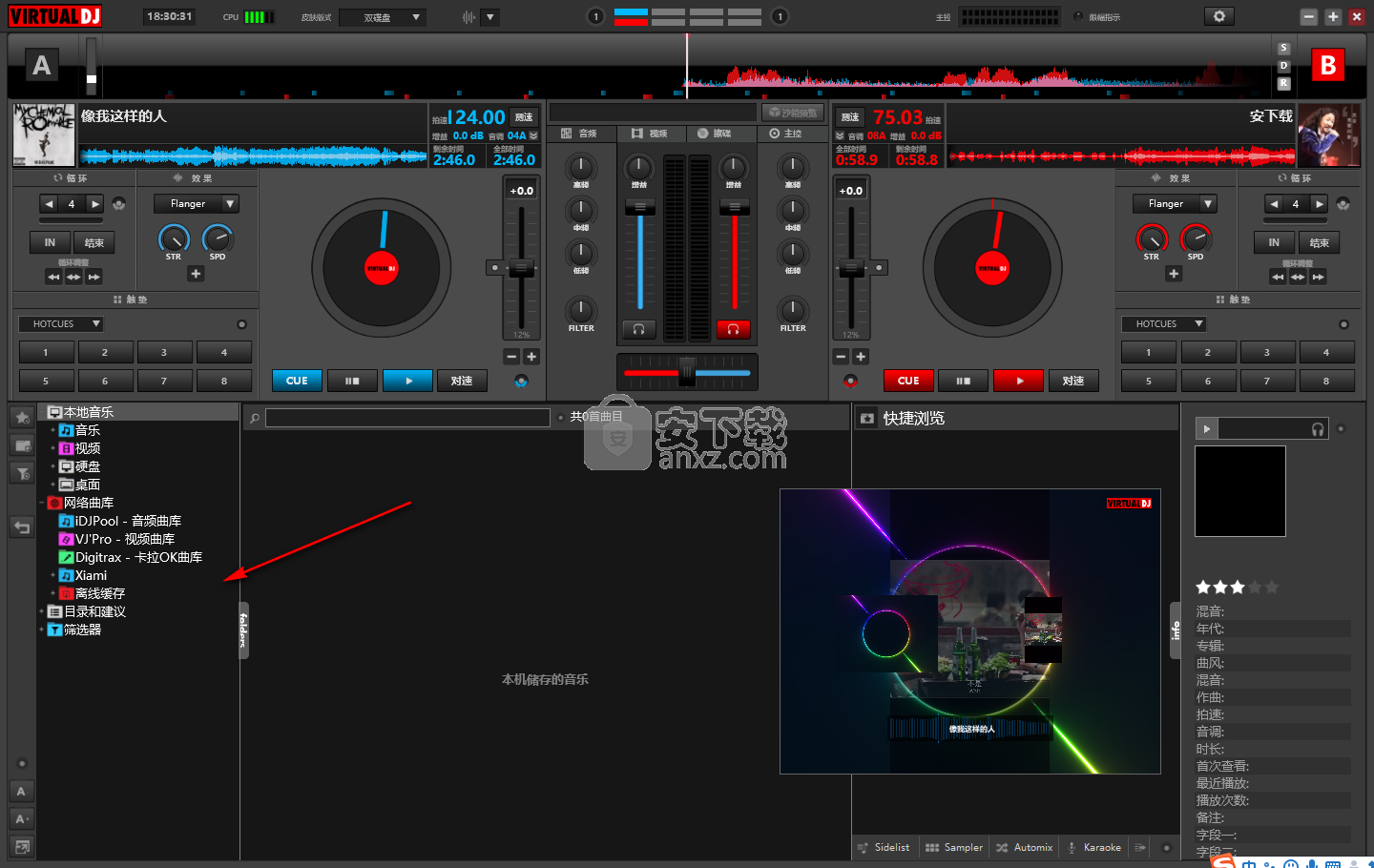Open the mixer 视频 tab
Viewport: 1374px width, 868px height.
pos(650,134)
